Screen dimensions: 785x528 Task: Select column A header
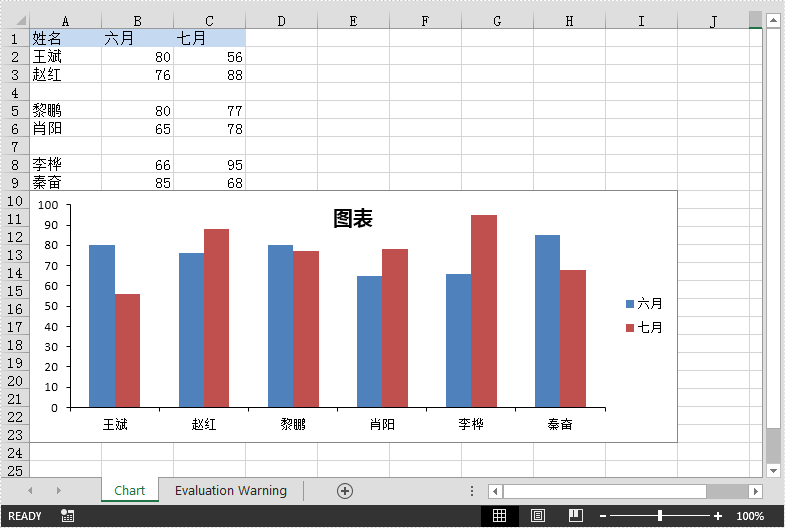pyautogui.click(x=65, y=21)
